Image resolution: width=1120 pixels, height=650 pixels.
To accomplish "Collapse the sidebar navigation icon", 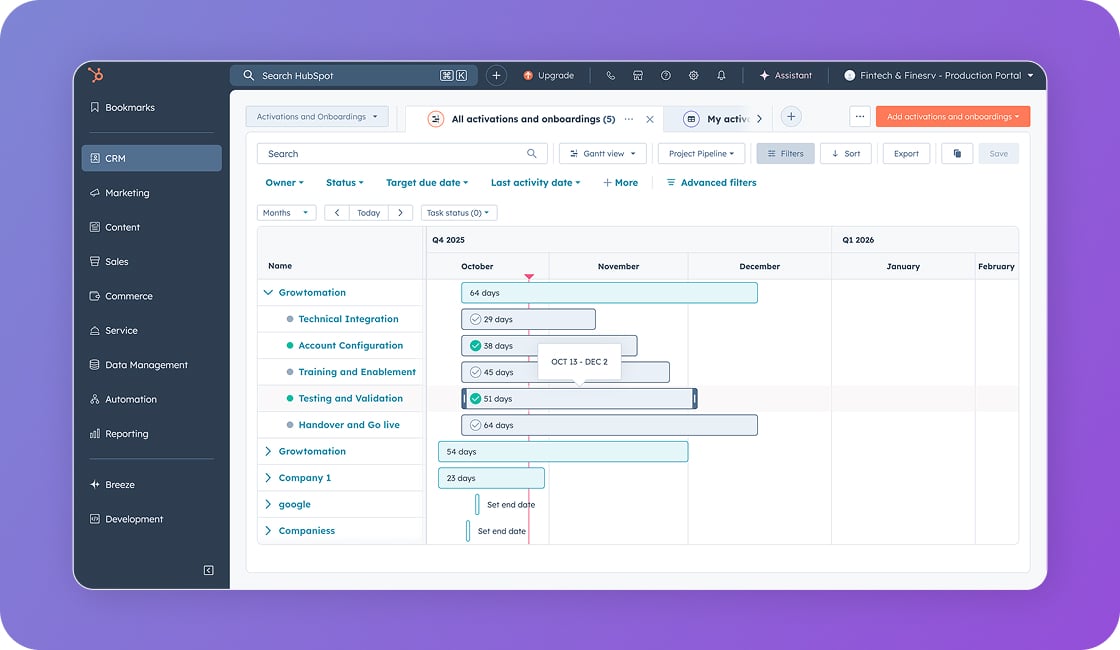I will tap(208, 570).
